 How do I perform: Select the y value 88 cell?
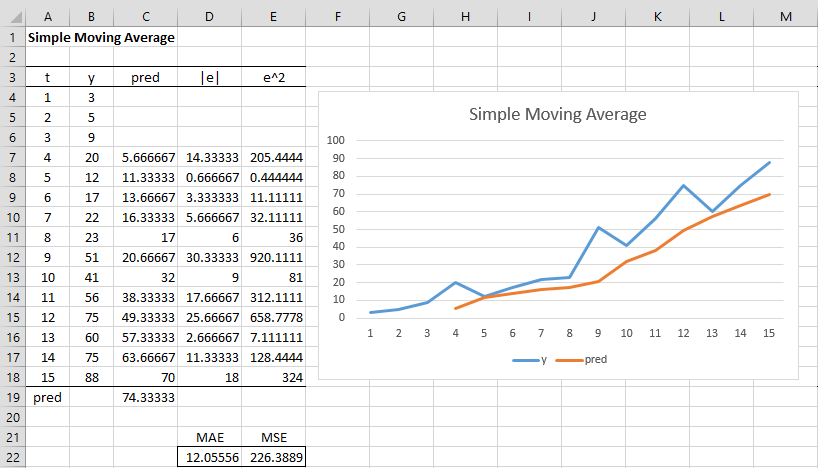91,378
